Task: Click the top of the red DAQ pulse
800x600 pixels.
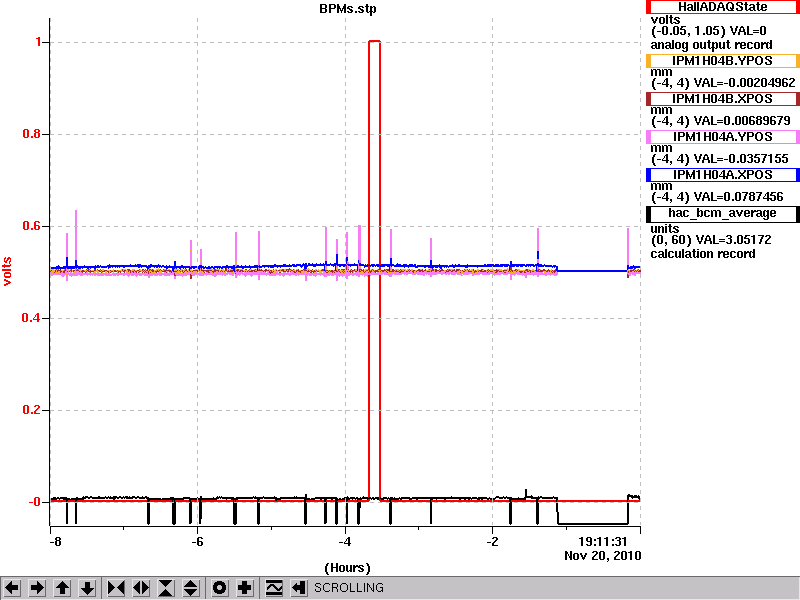Action: coord(374,41)
